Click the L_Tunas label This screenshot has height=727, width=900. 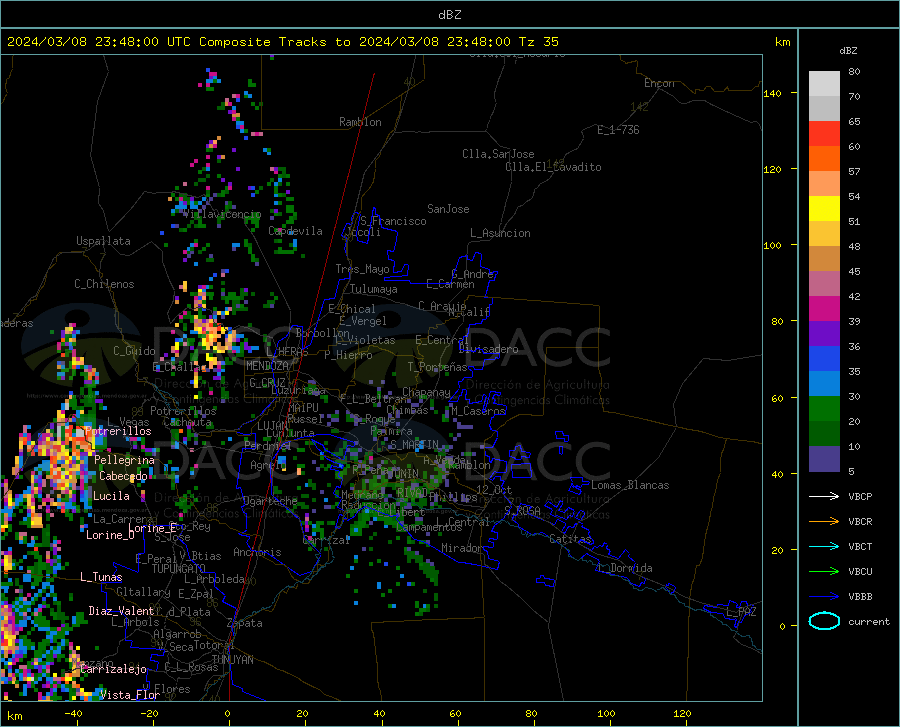click(x=101, y=577)
